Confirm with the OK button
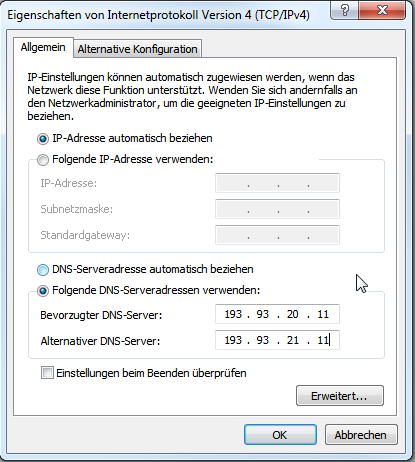Screen dimensions: 415x462 pyautogui.click(x=280, y=435)
